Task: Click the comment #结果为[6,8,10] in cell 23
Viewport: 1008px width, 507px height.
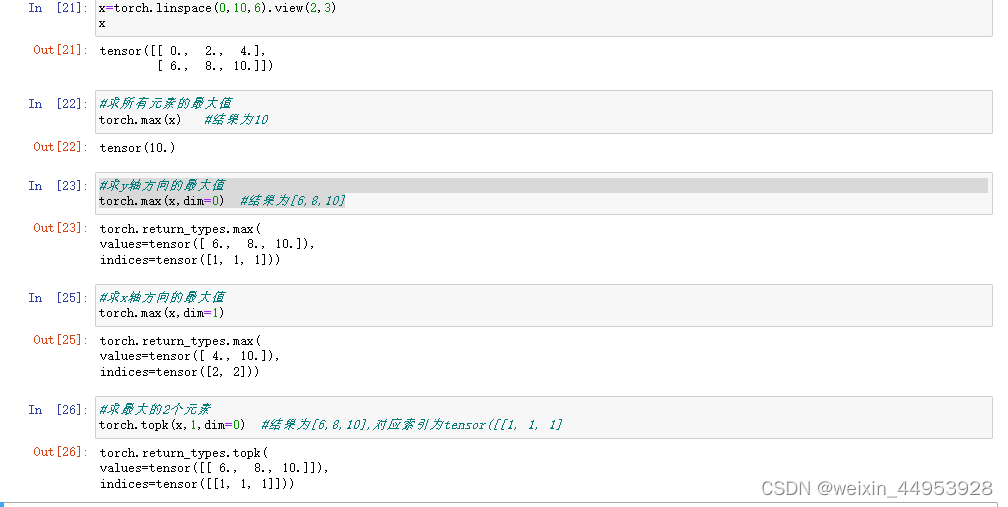Action: (x=293, y=201)
